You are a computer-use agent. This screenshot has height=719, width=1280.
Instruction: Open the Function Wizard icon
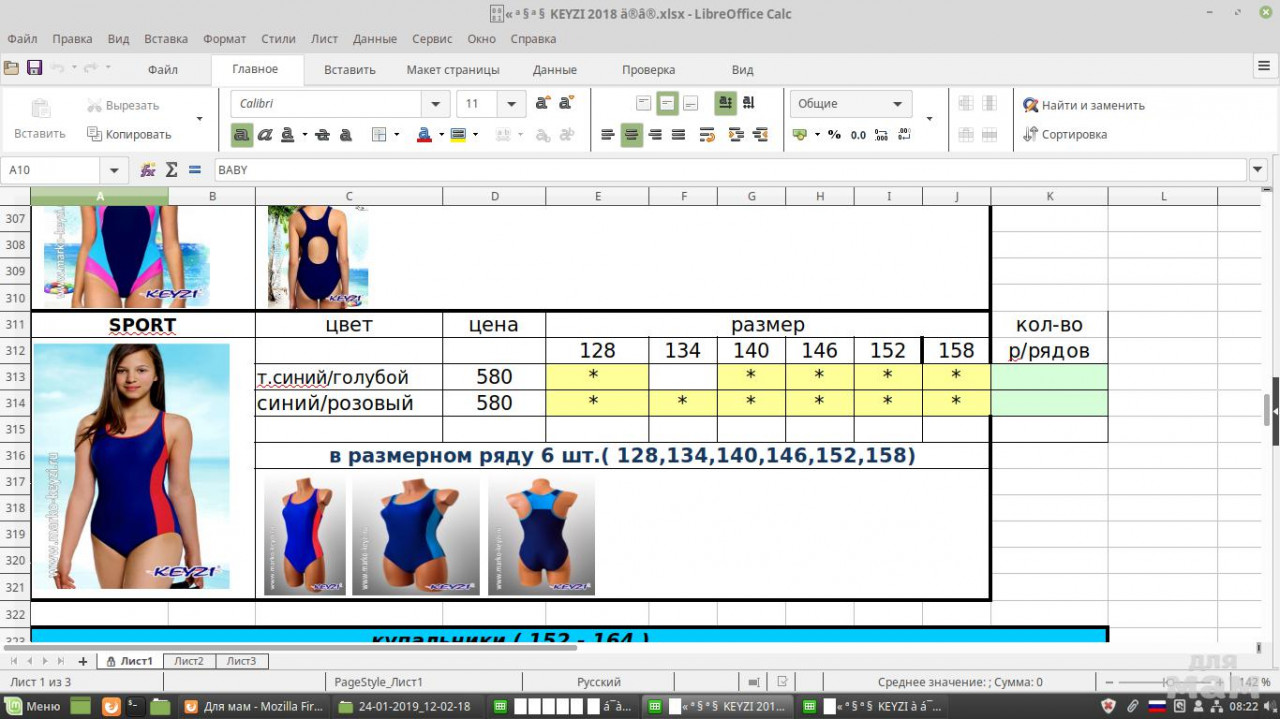pyautogui.click(x=148, y=170)
